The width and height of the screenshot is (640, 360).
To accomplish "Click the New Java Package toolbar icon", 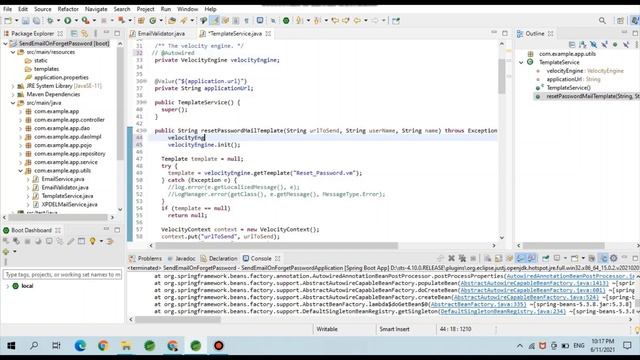I will pos(141,20).
